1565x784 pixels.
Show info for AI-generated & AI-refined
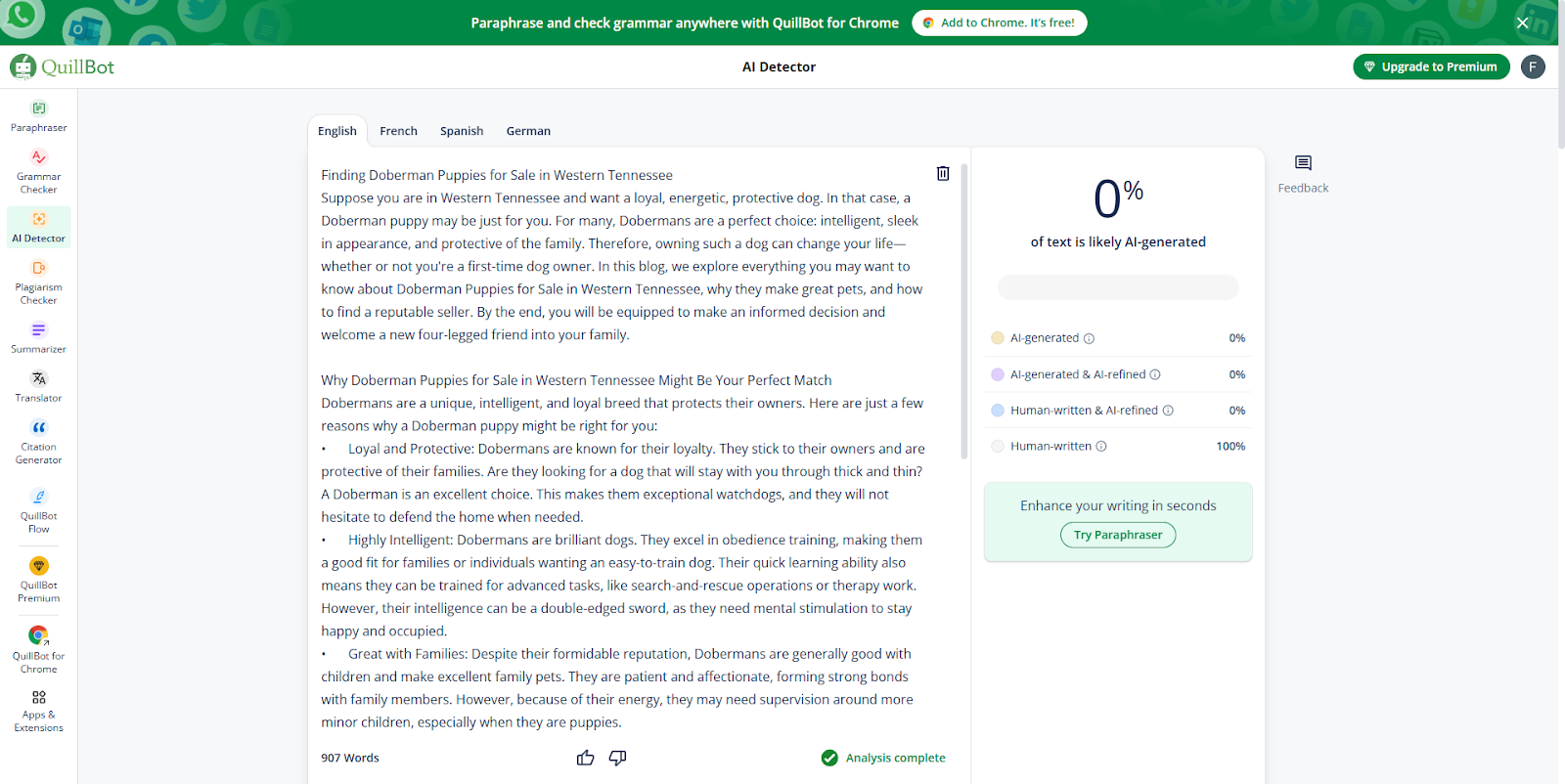1155,374
